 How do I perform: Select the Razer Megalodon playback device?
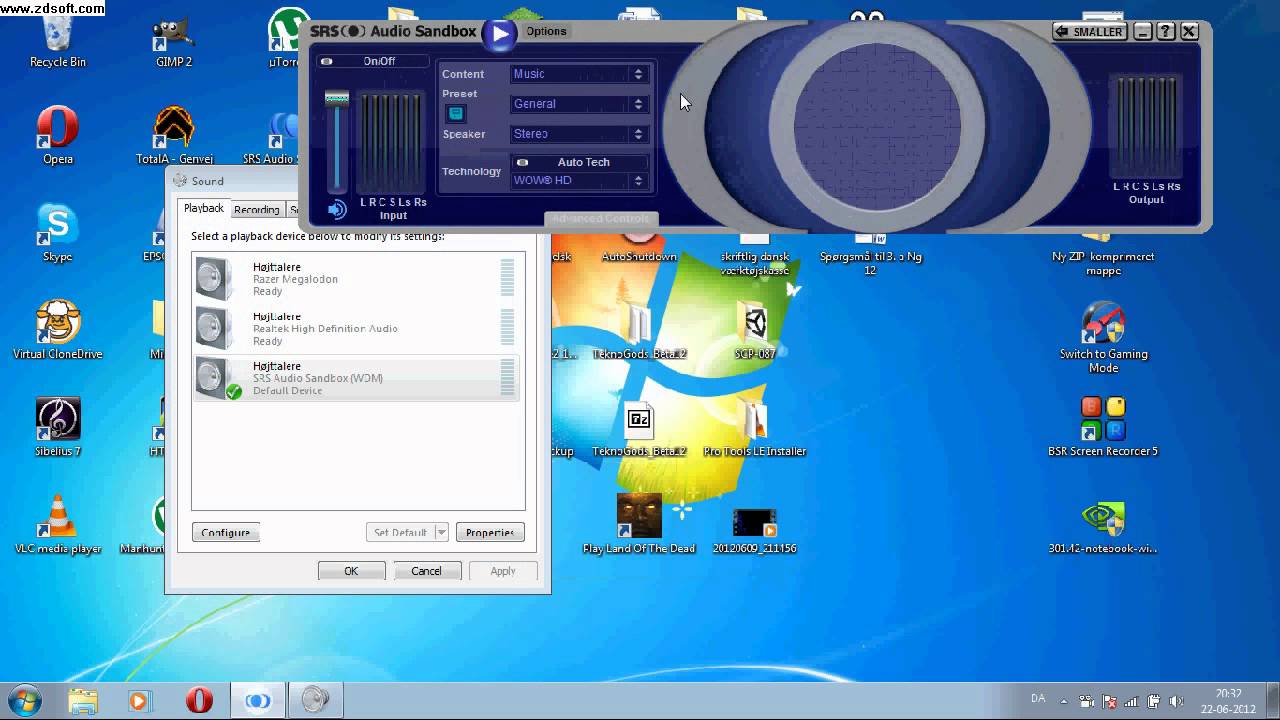[x=357, y=279]
